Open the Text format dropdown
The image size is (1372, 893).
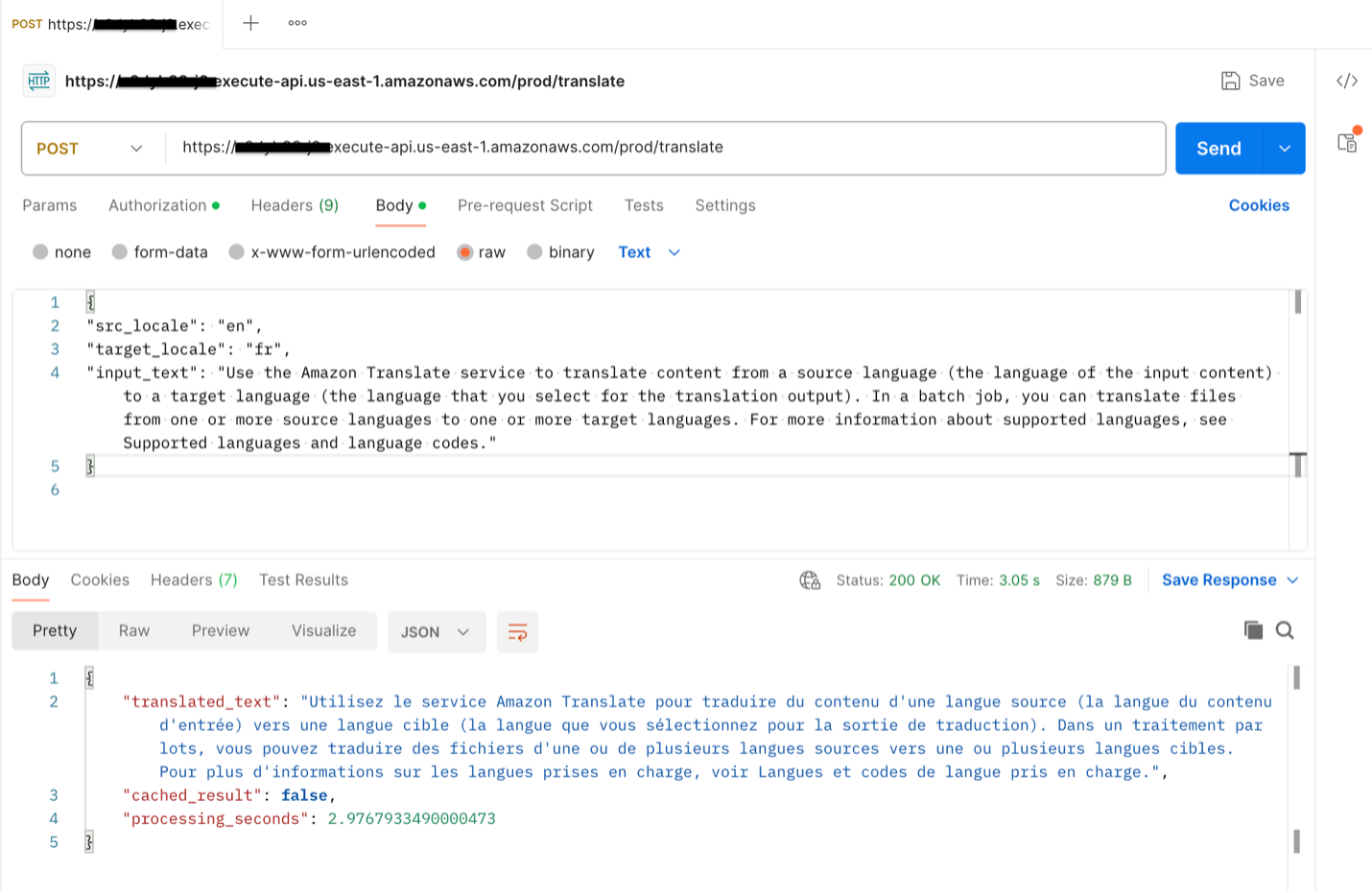pyautogui.click(x=650, y=252)
